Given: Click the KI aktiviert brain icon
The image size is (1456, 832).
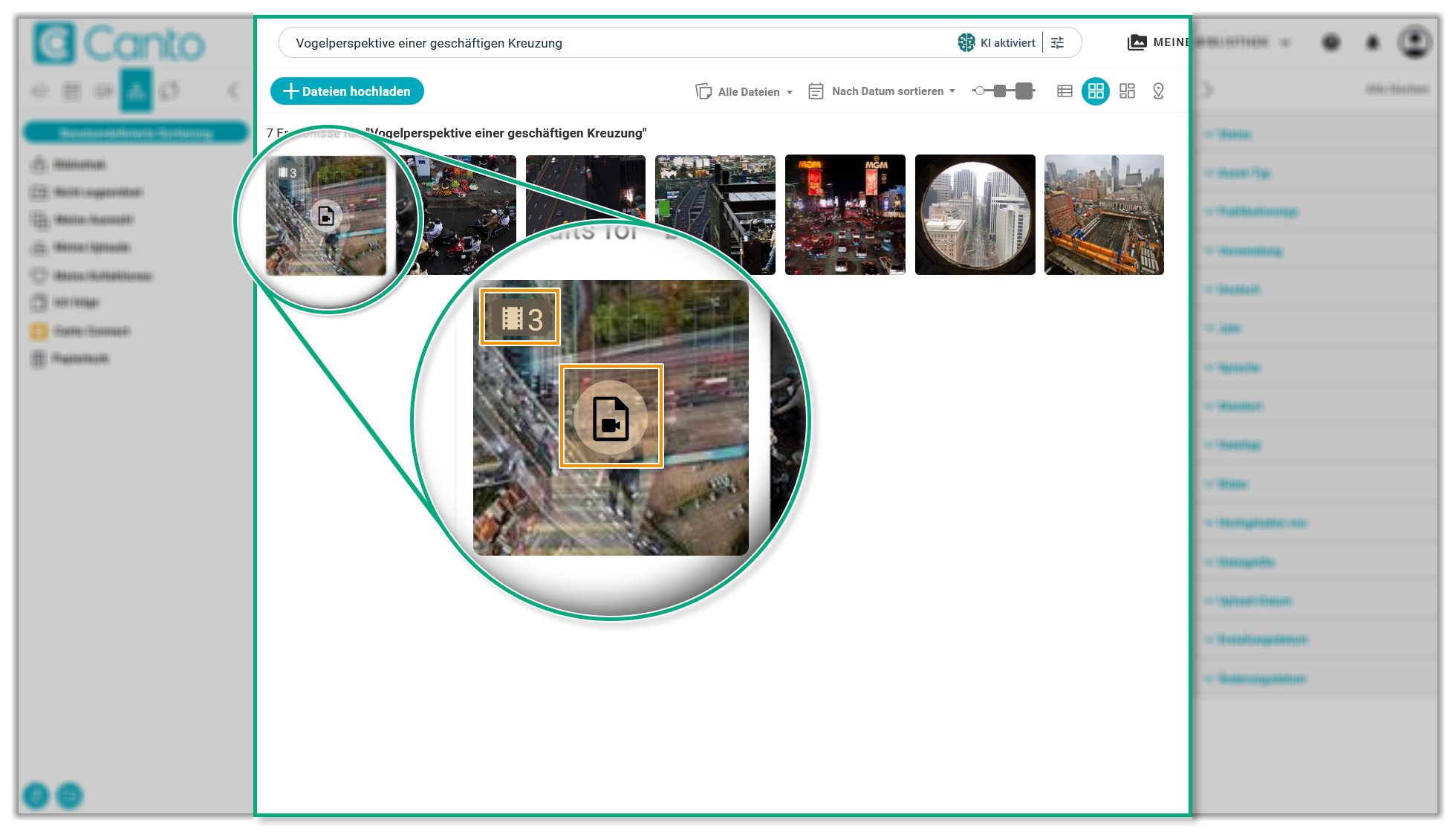Looking at the screenshot, I should (966, 43).
